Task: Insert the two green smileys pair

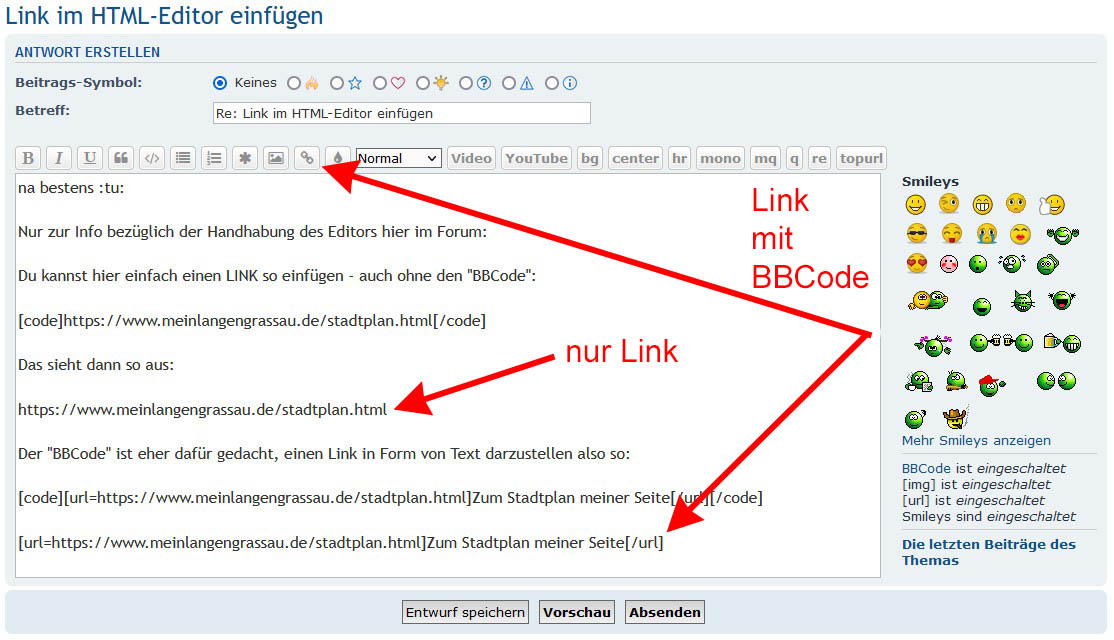Action: tap(1056, 381)
